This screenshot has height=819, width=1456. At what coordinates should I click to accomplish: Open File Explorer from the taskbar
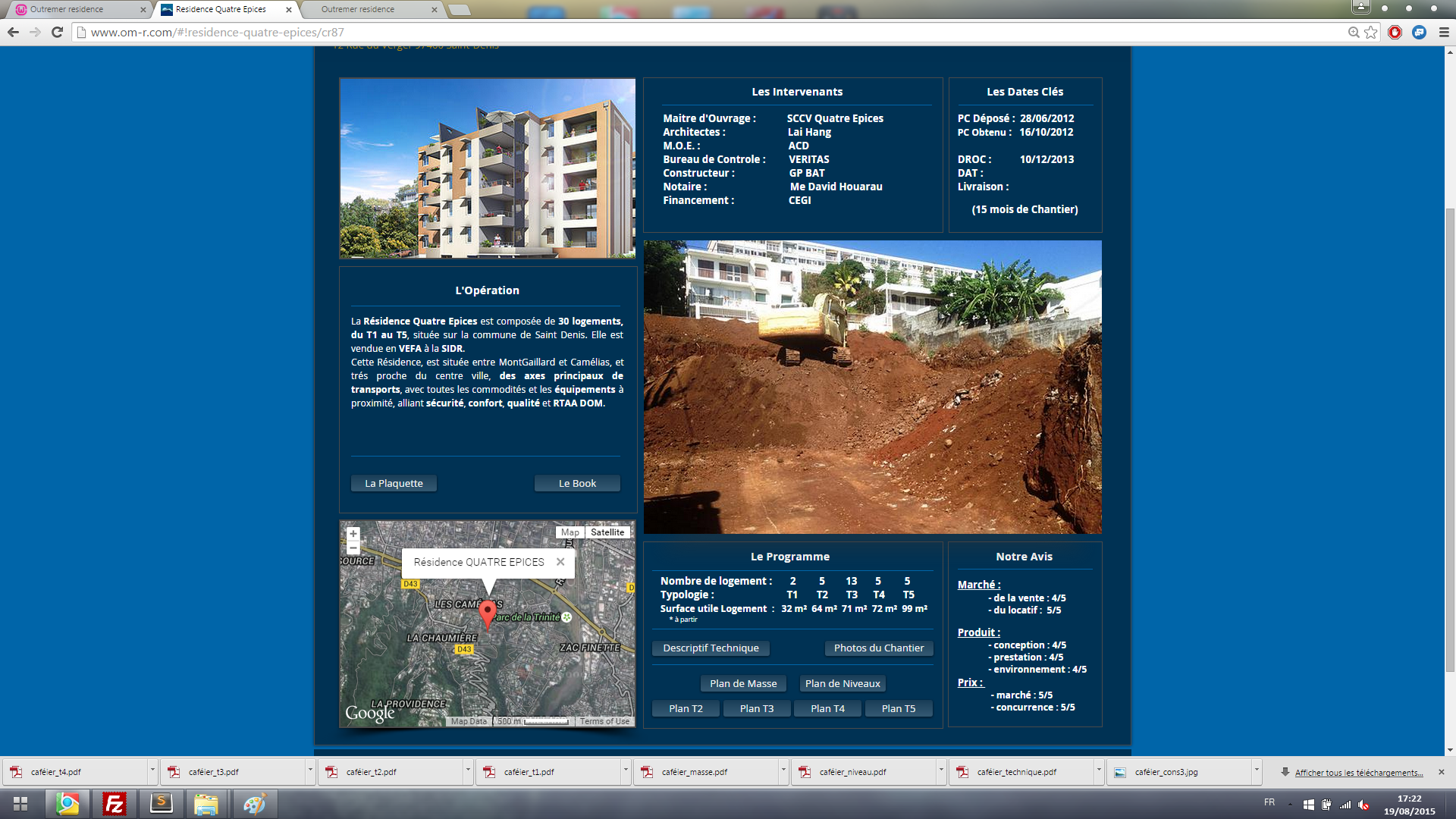(206, 804)
